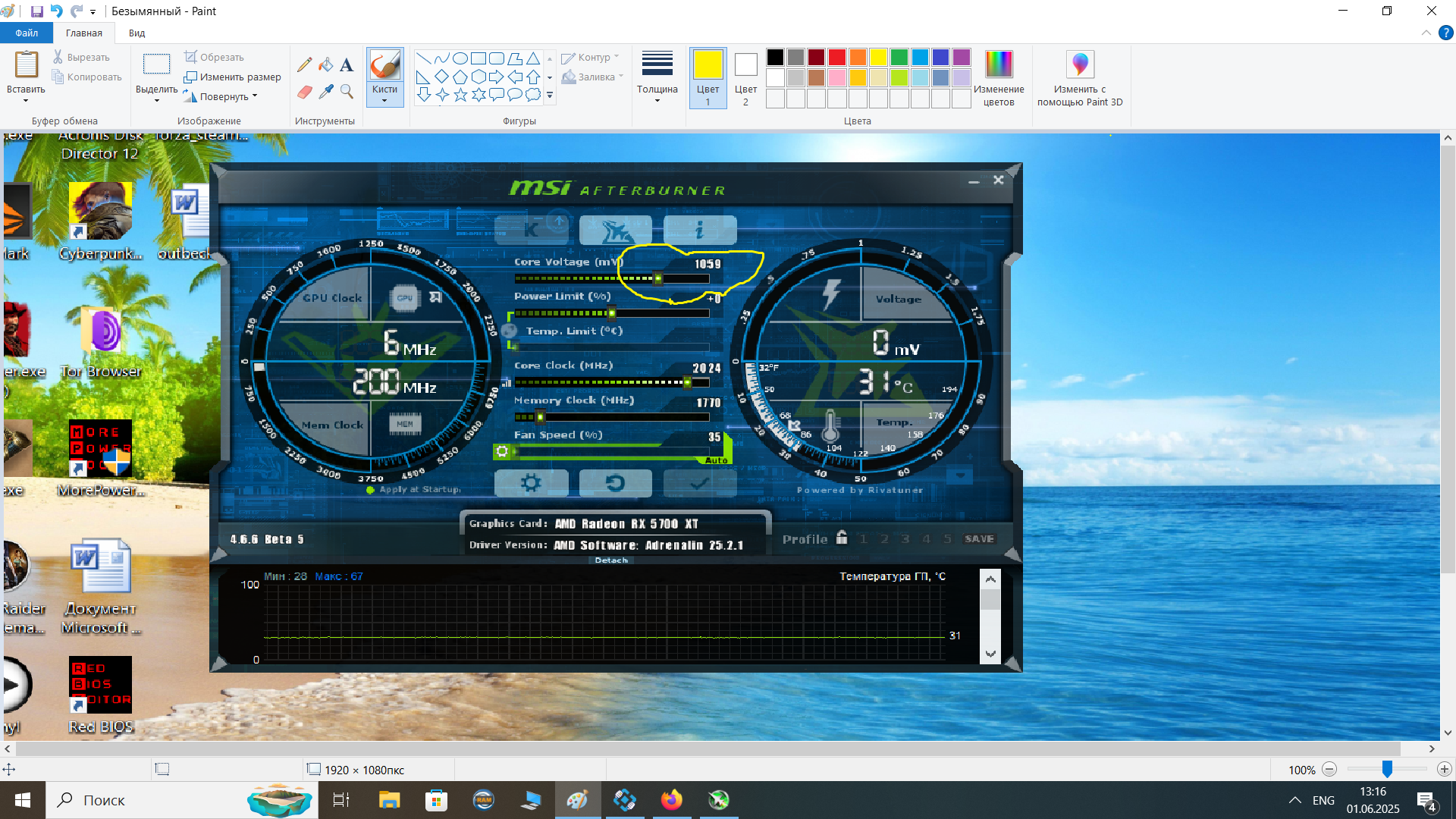The height and width of the screenshot is (819, 1456).
Task: Open the Thickness dropdown
Action: [x=657, y=77]
